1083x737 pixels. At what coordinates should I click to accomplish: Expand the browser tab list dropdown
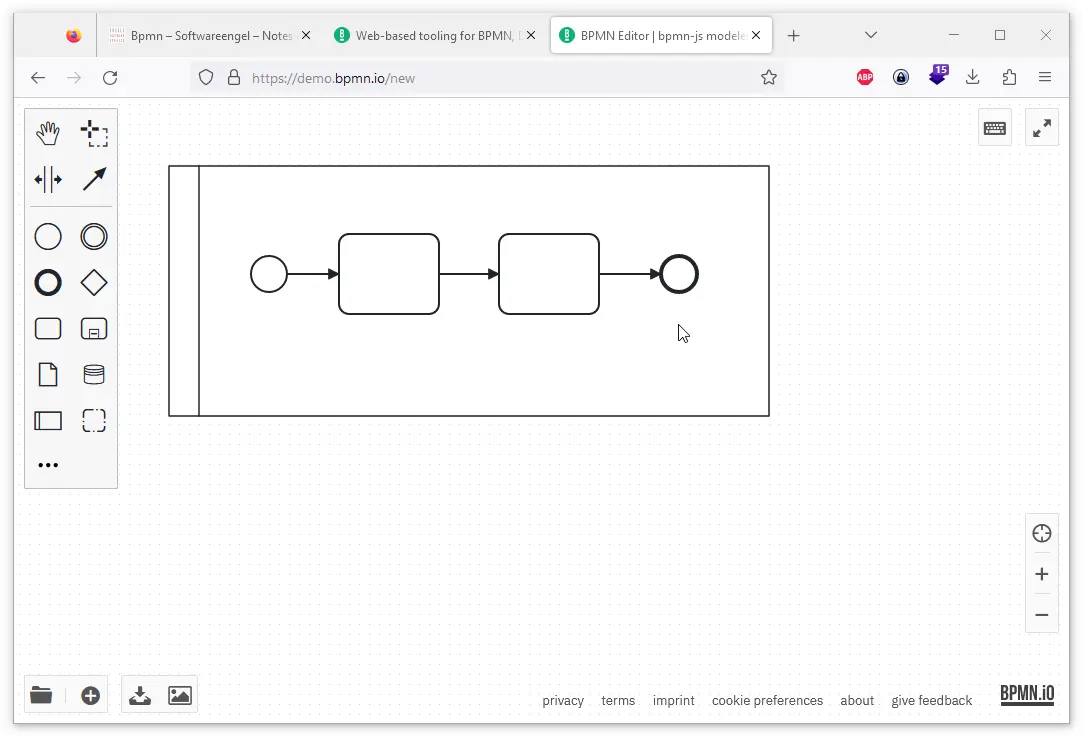point(871,35)
